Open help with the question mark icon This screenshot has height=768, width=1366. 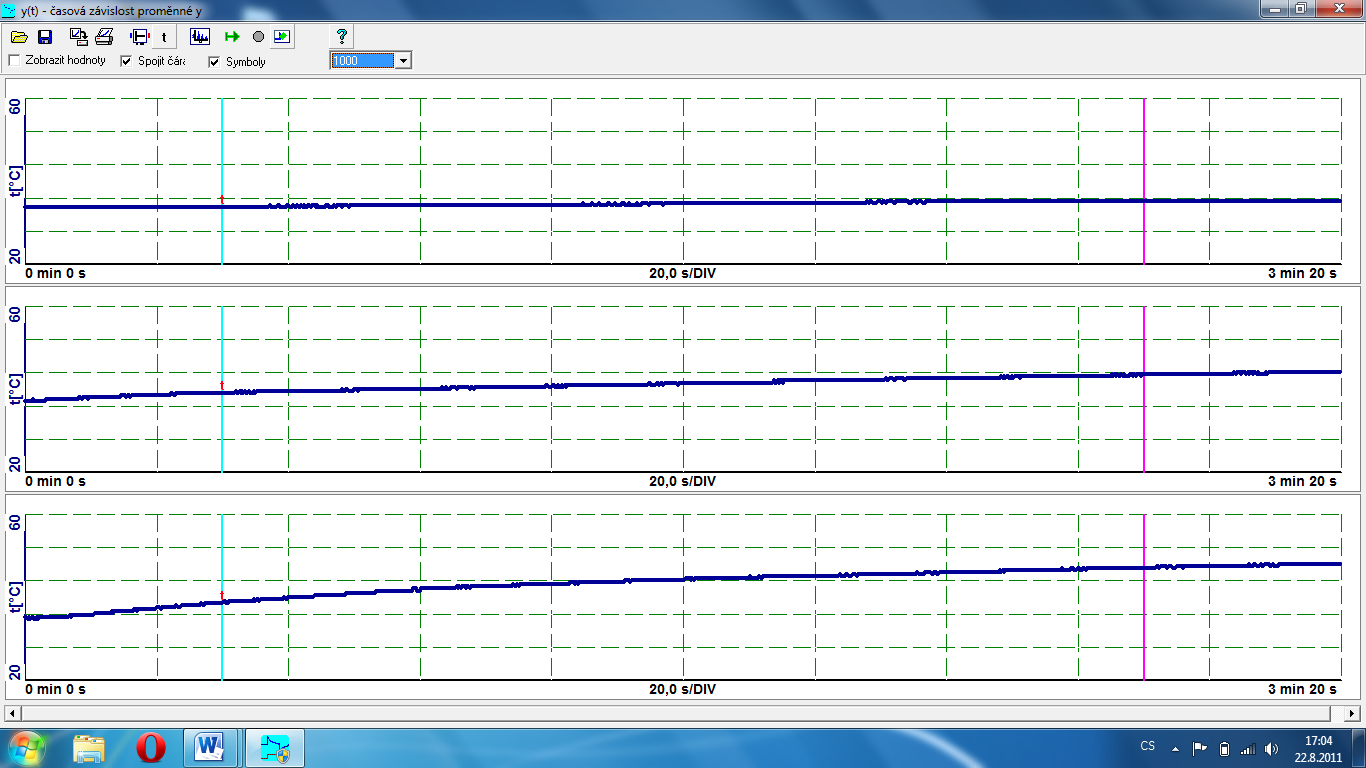click(342, 37)
